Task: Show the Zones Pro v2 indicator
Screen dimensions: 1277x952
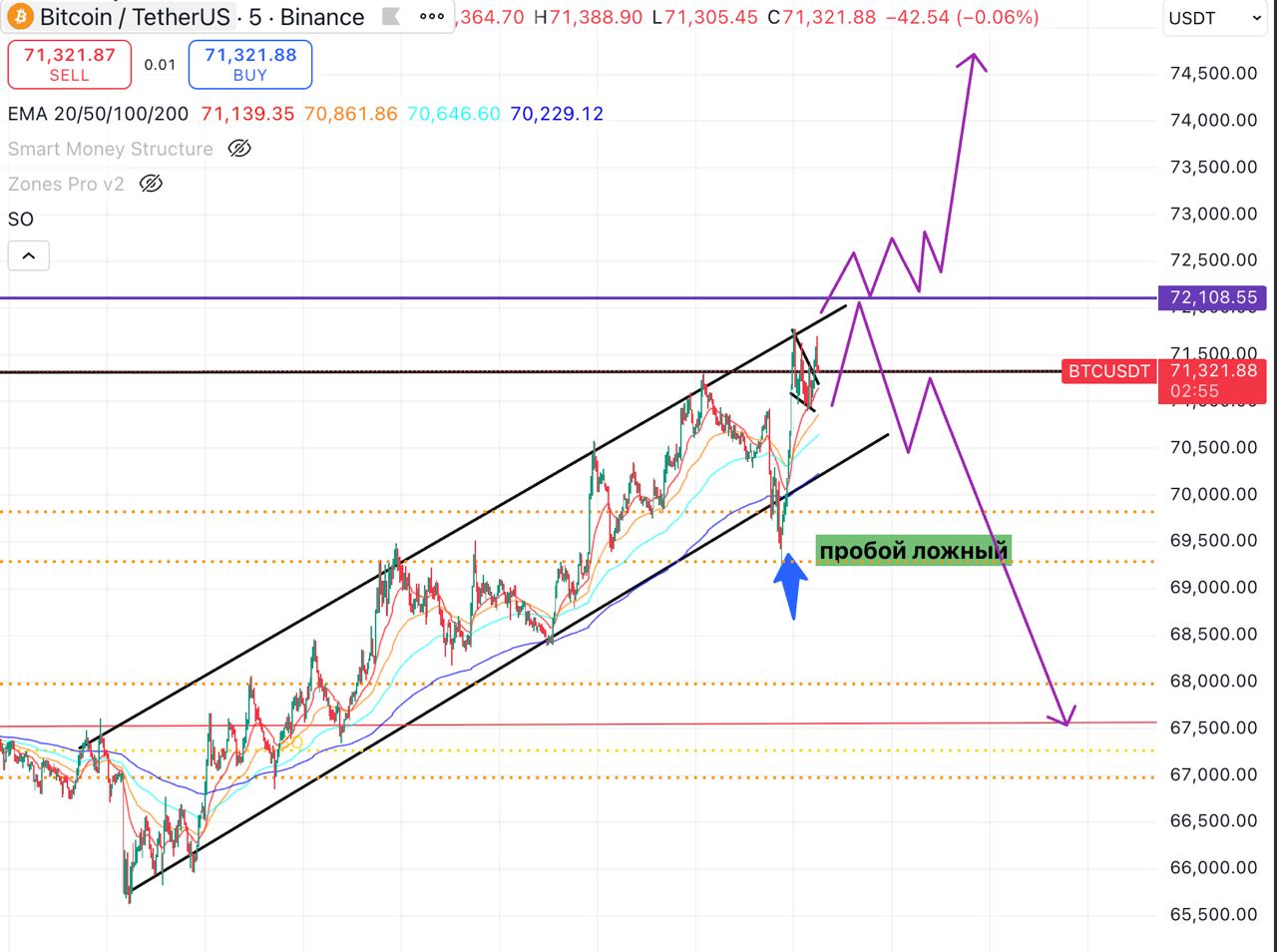Action: 151,184
